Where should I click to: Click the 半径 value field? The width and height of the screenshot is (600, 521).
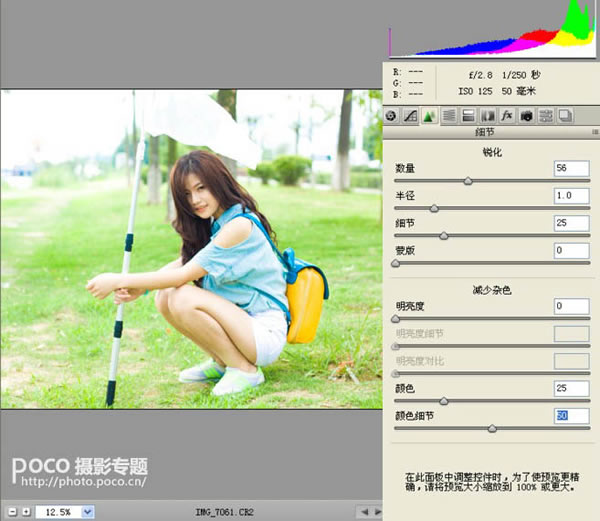571,195
